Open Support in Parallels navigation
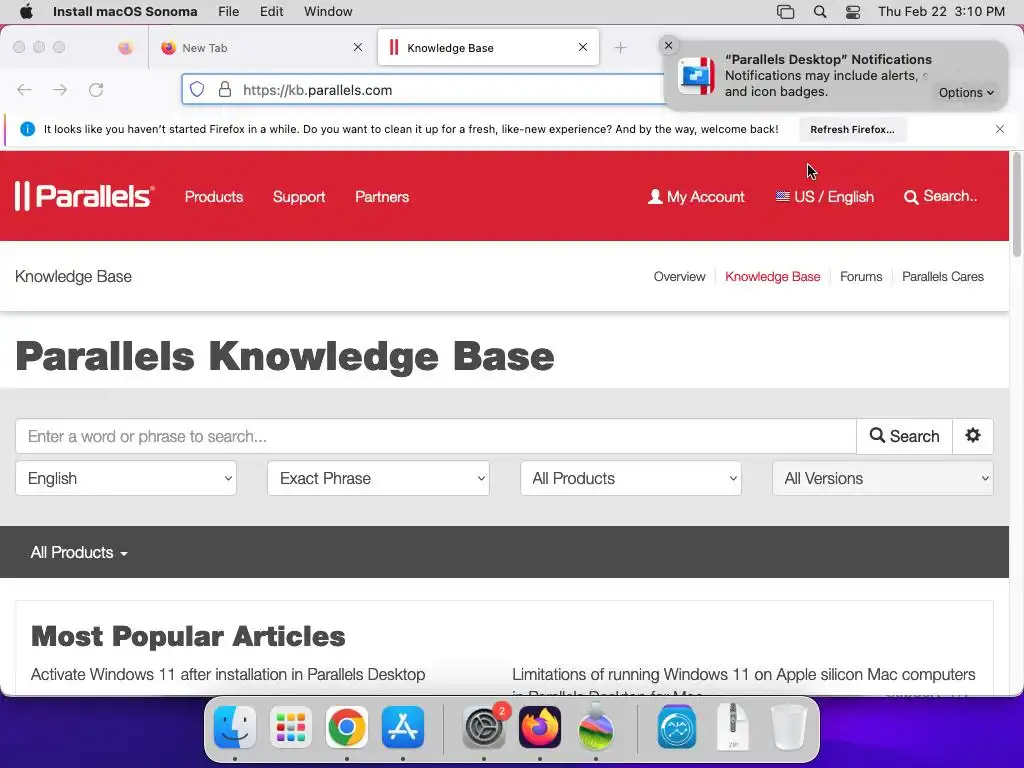The height and width of the screenshot is (768, 1024). click(x=299, y=197)
